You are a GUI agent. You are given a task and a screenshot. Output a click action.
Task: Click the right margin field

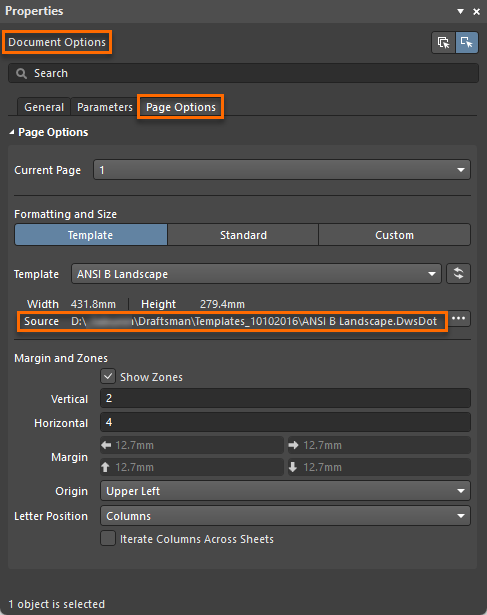click(x=379, y=445)
